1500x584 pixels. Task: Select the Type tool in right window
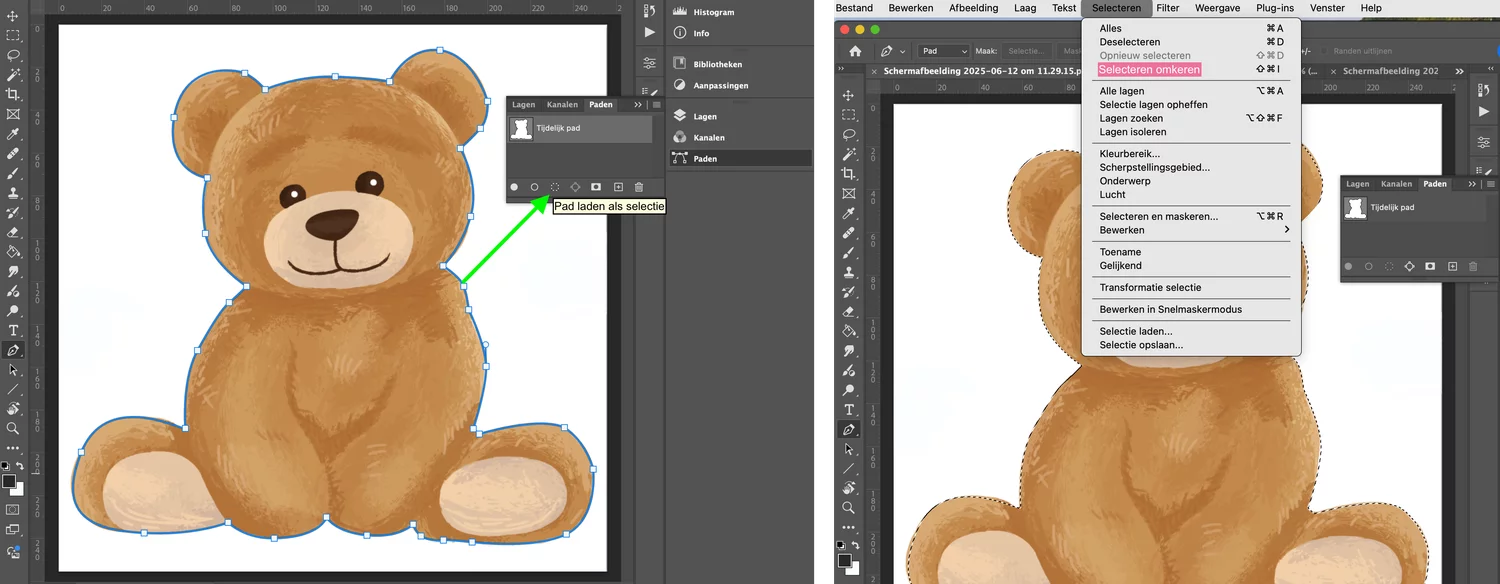pos(849,410)
